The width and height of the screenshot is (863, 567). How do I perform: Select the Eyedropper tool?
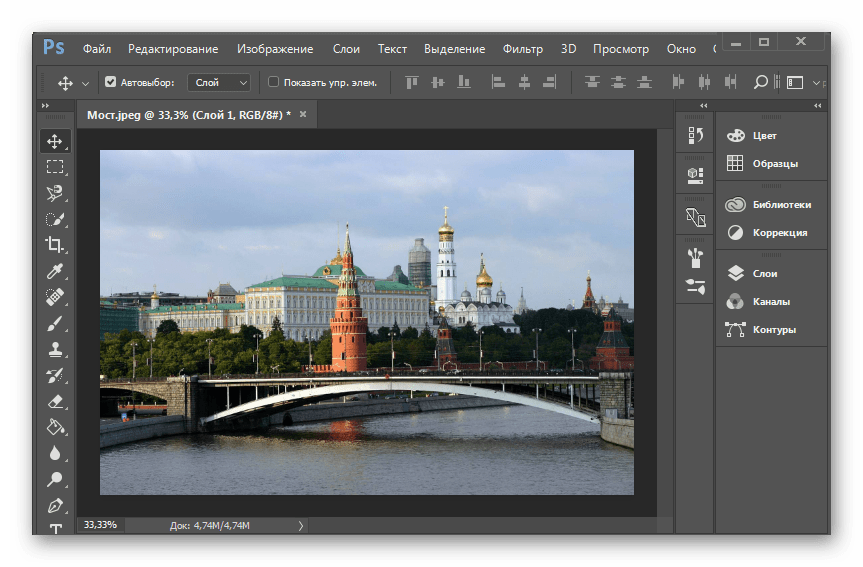54,271
